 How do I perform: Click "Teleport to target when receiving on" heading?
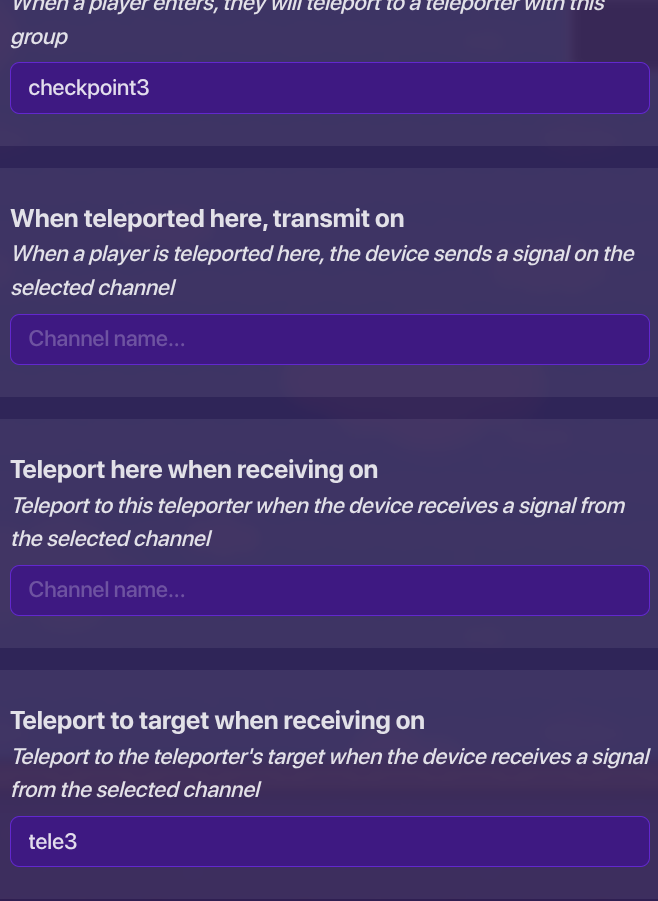pyautogui.click(x=217, y=720)
